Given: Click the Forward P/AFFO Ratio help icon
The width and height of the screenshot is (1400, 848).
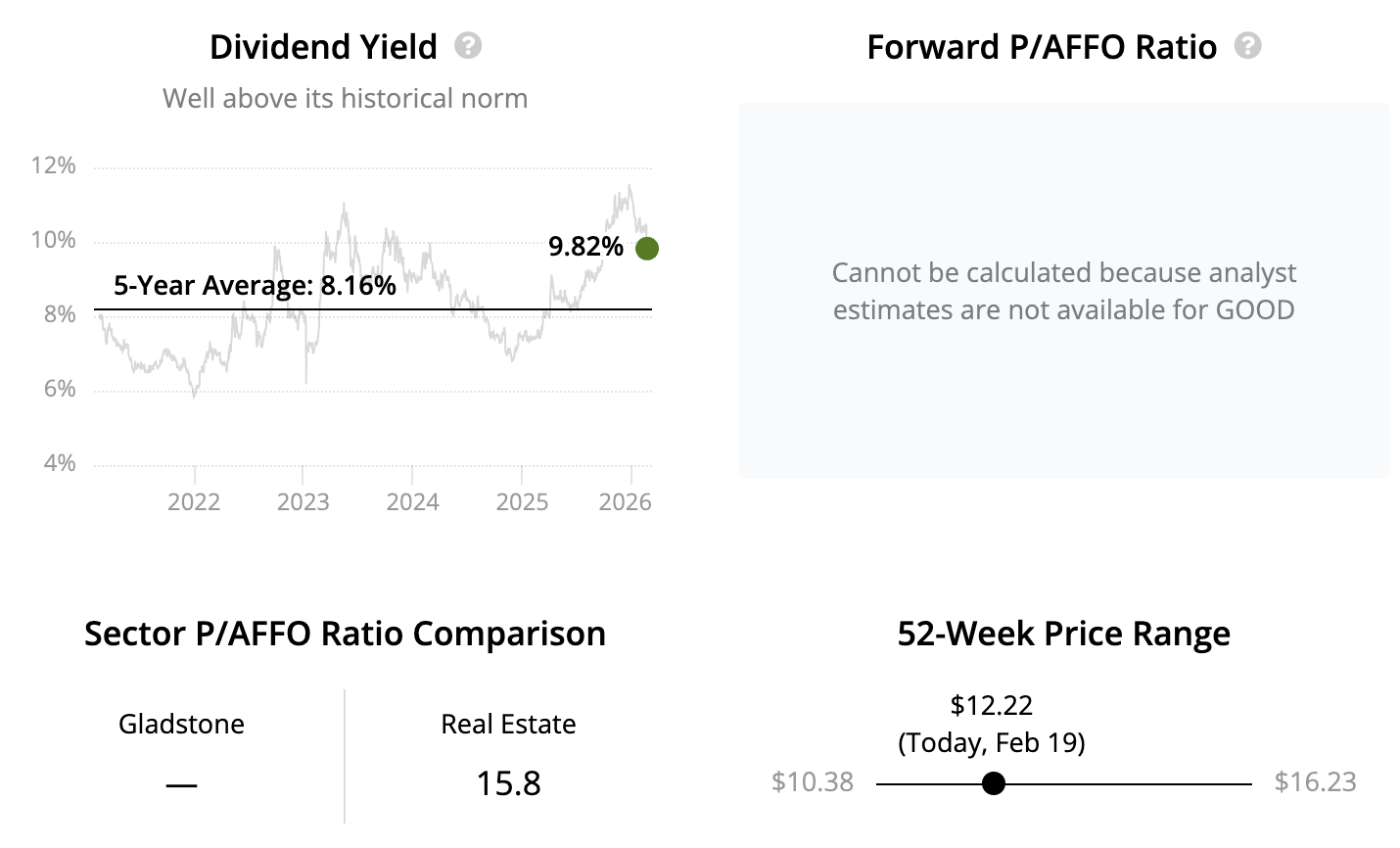Looking at the screenshot, I should (x=1247, y=46).
